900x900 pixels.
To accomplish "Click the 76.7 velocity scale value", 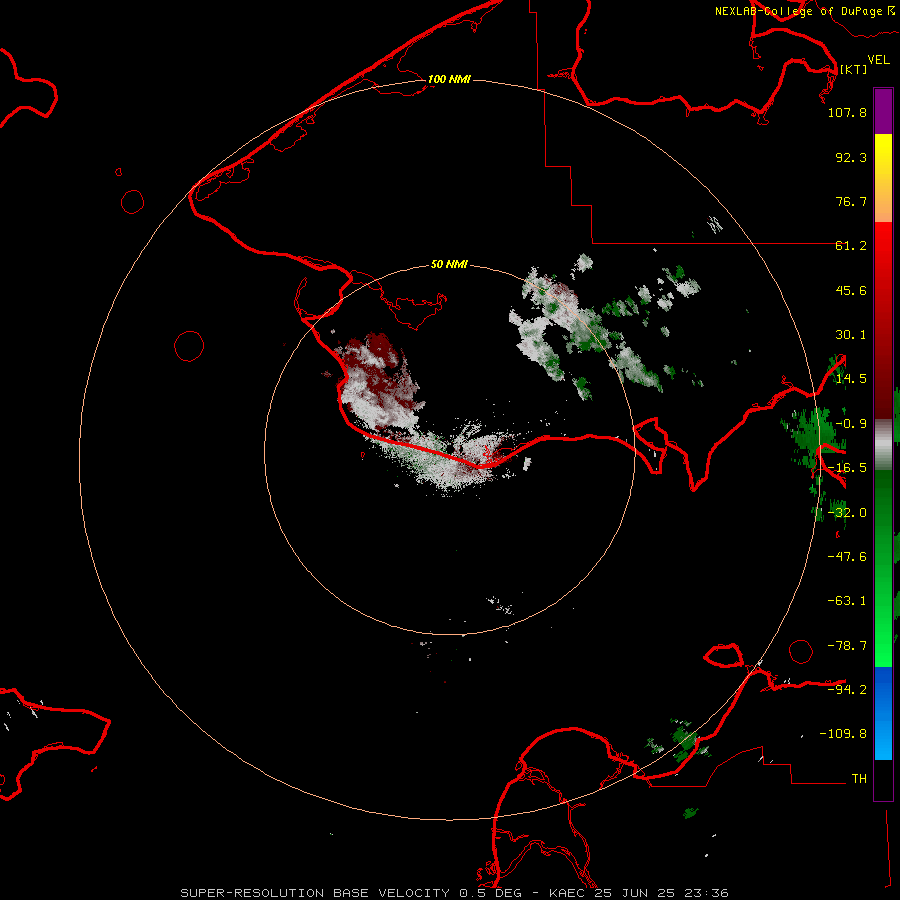I will click(851, 201).
